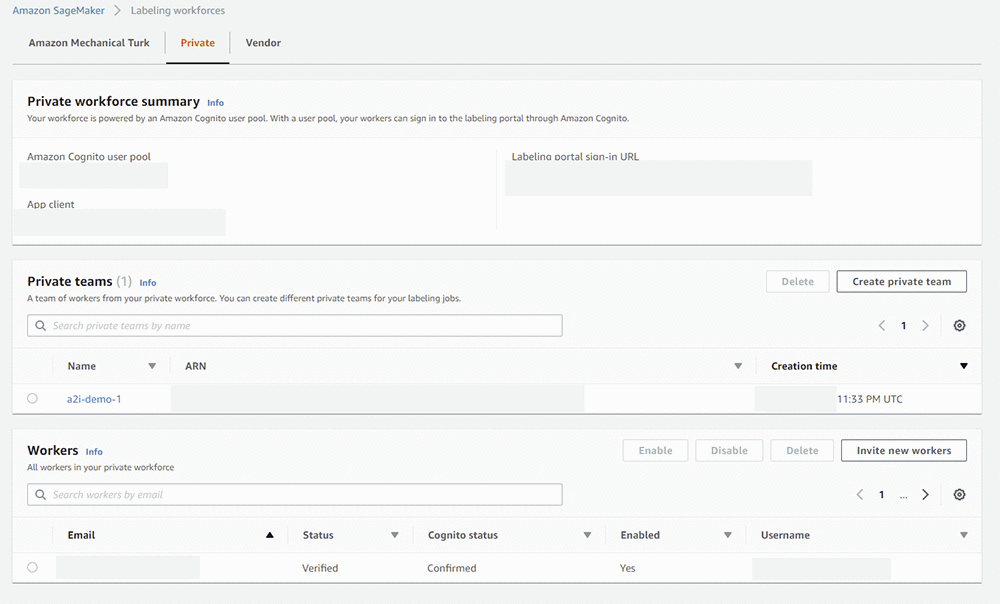
Task: Select the worker row radio button
Action: point(33,568)
